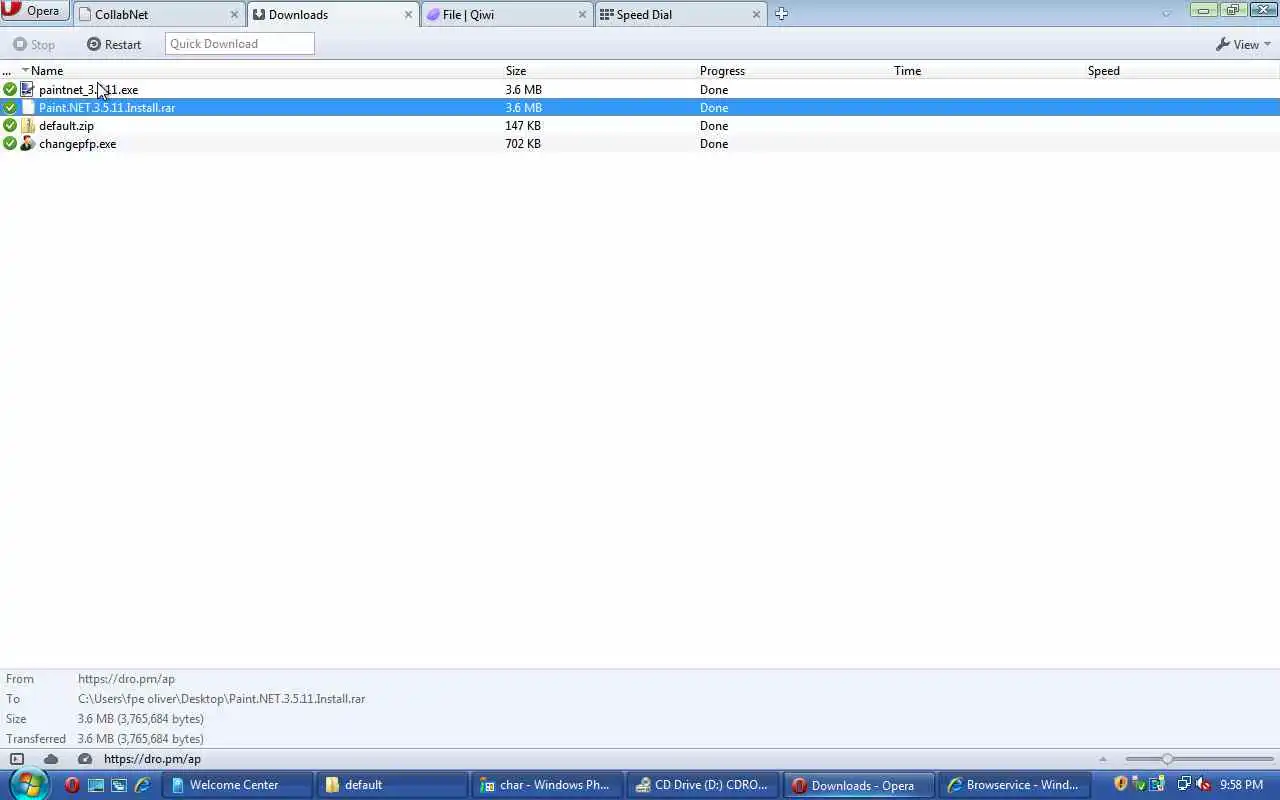Switch to Downloads - Opera taskbar button
The image size is (1280, 800).
point(859,785)
